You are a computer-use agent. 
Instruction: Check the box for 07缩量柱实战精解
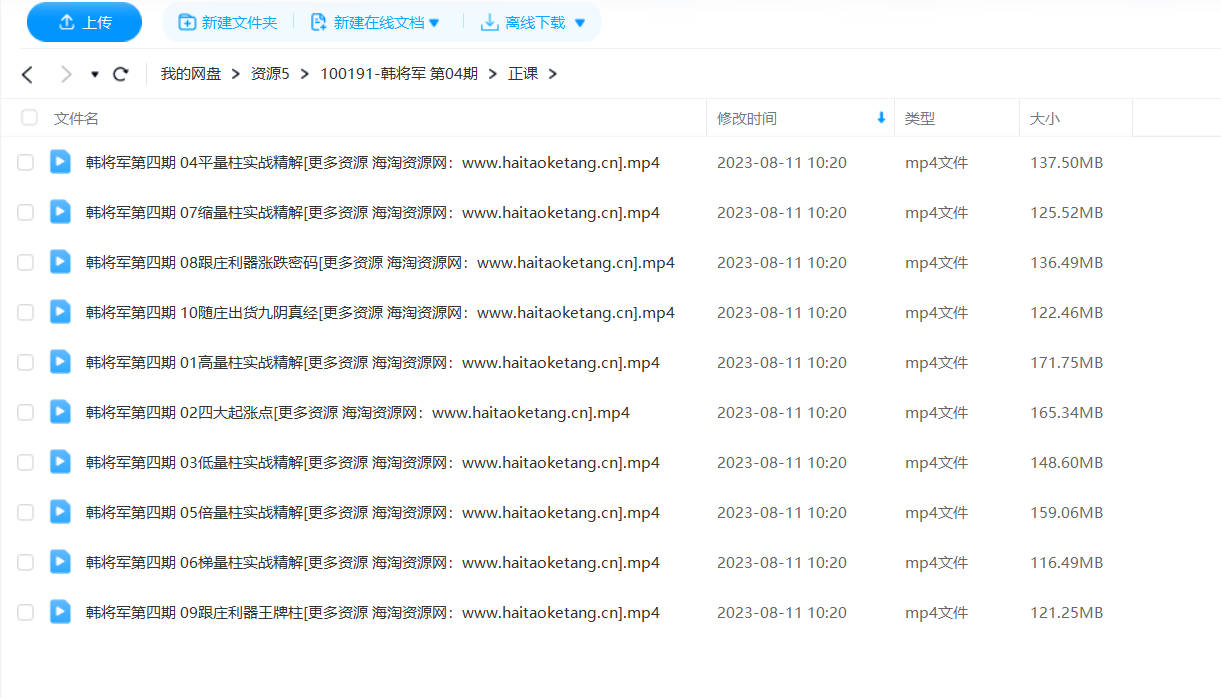pos(25,212)
